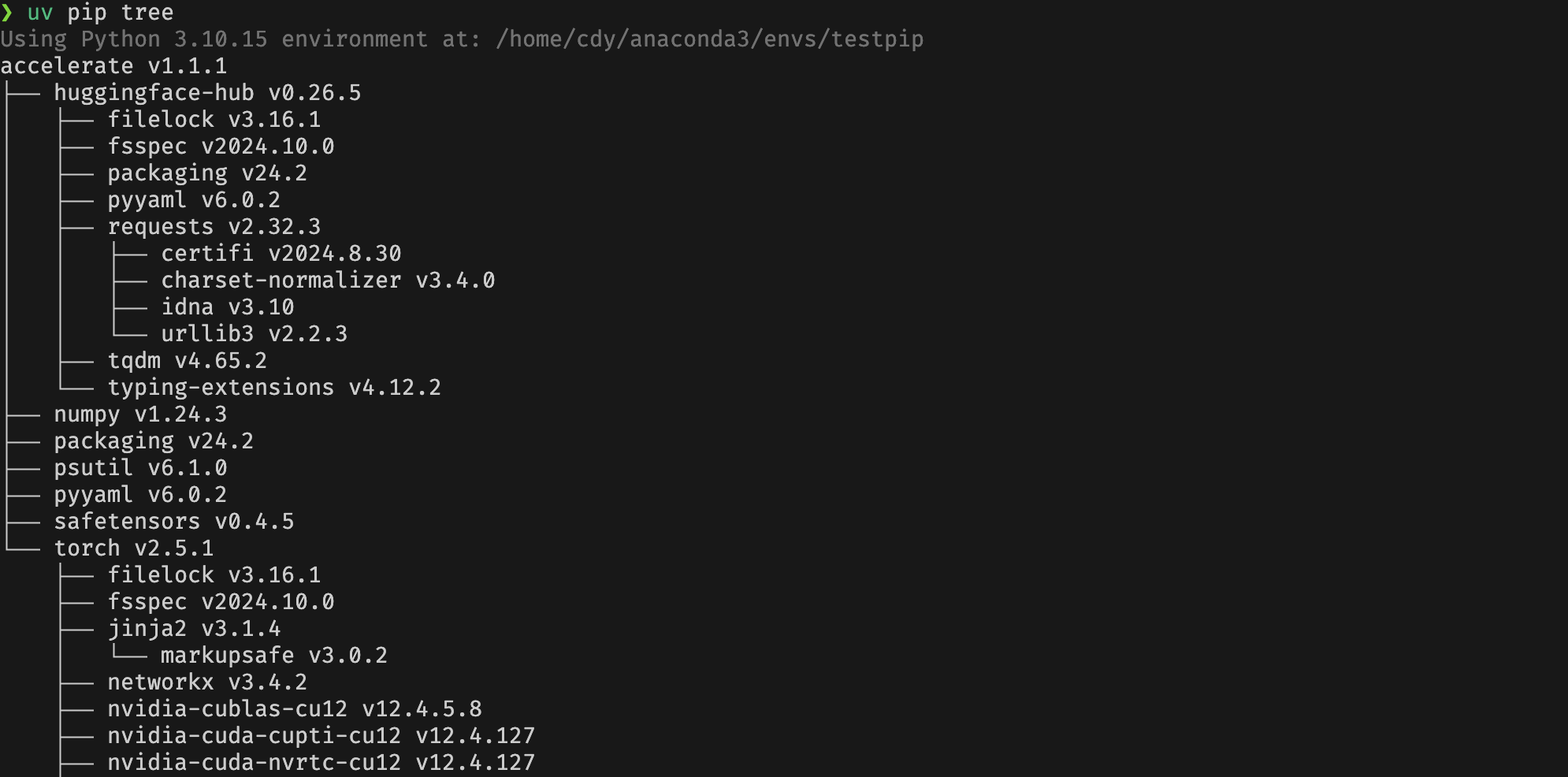Screen dimensions: 1568x777
Task: Click the environment path /home/cdy/anaconda3/envs/testpip
Action: [709, 39]
